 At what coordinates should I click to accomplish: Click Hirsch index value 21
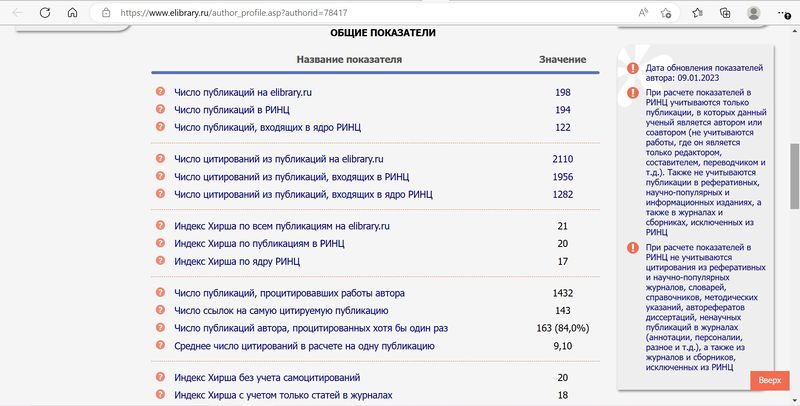pyautogui.click(x=563, y=226)
